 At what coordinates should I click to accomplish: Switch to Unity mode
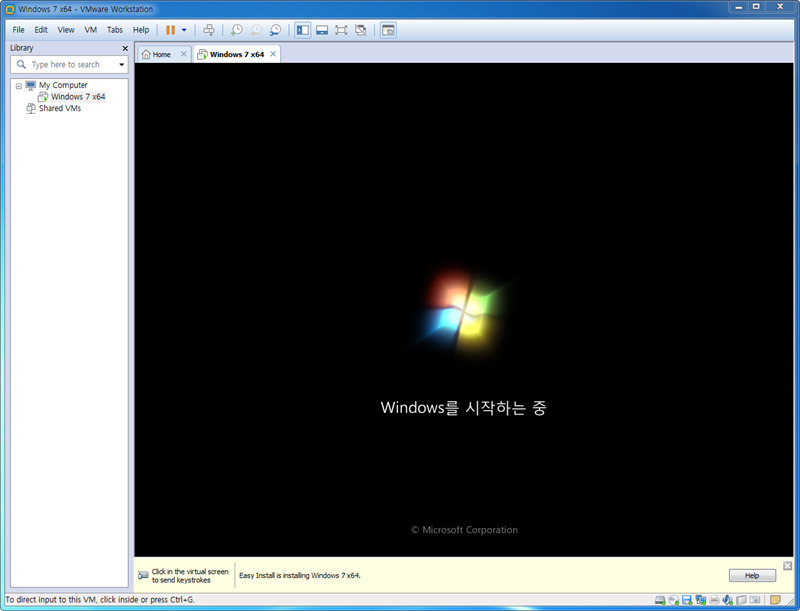tap(361, 30)
